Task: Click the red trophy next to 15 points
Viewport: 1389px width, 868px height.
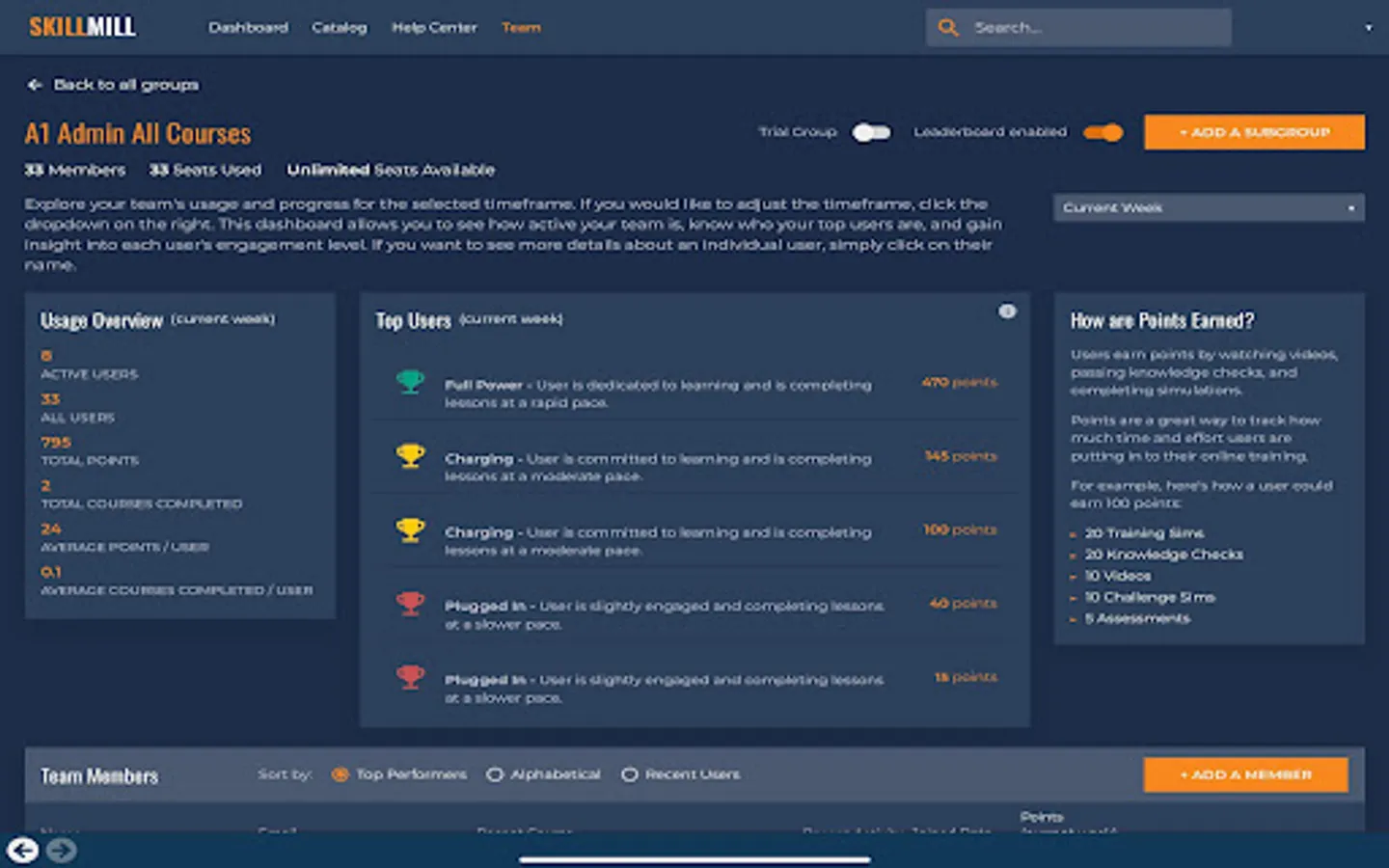Action: coord(410,677)
